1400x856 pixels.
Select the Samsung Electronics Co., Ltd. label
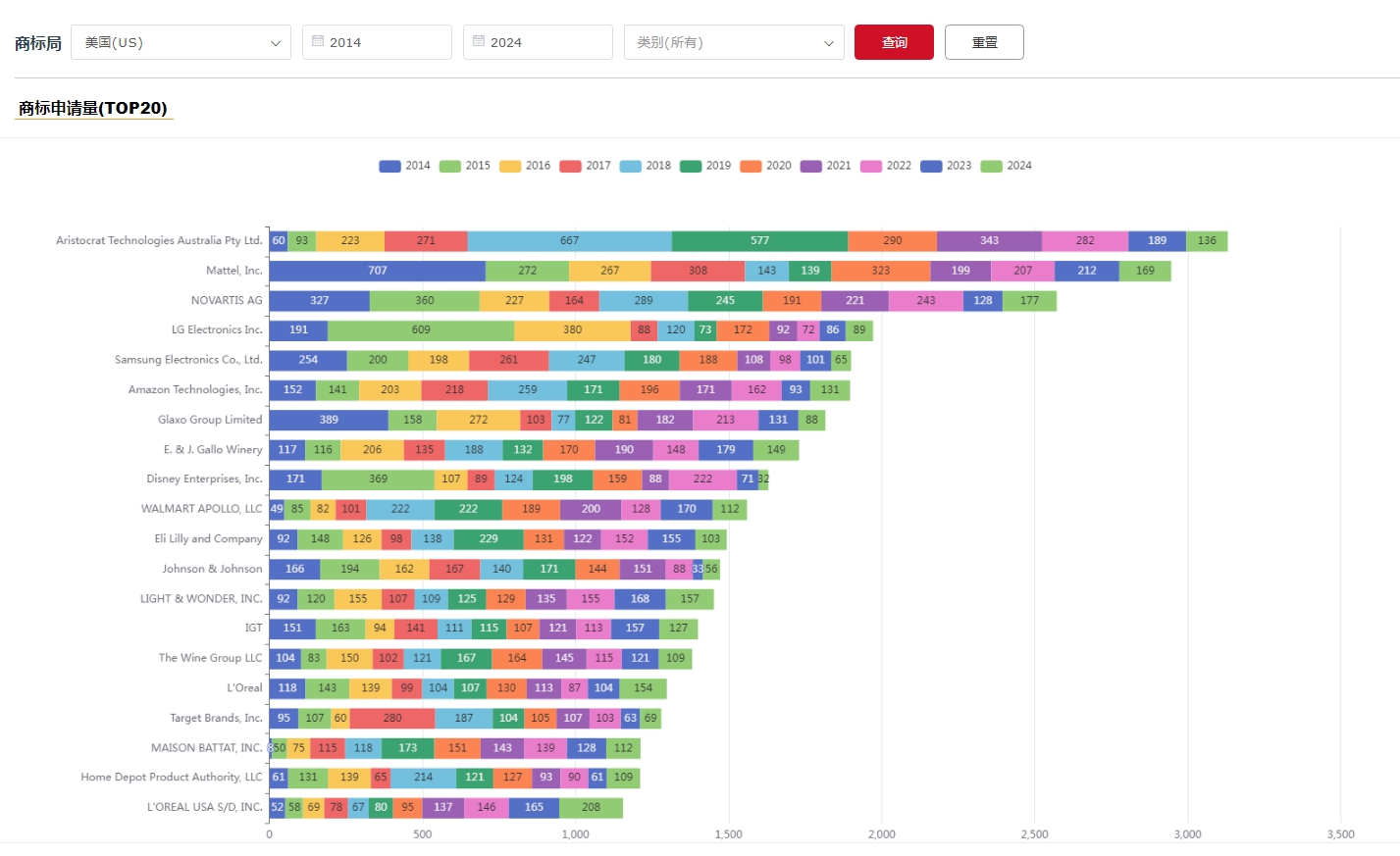188,360
